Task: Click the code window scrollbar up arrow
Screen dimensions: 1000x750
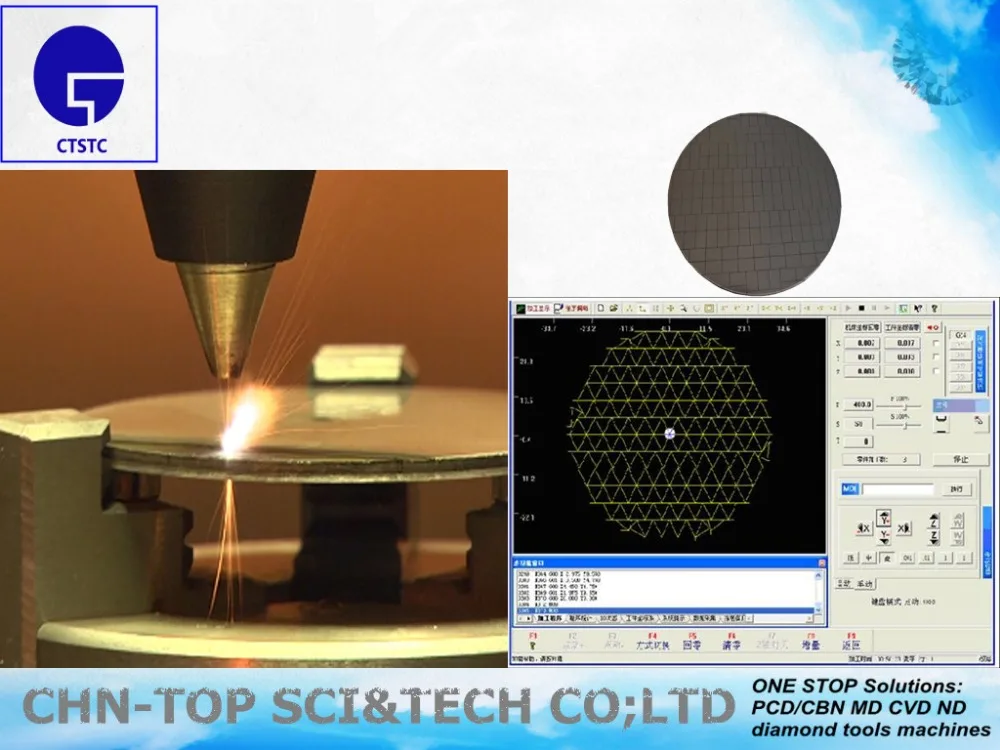Action: click(819, 576)
